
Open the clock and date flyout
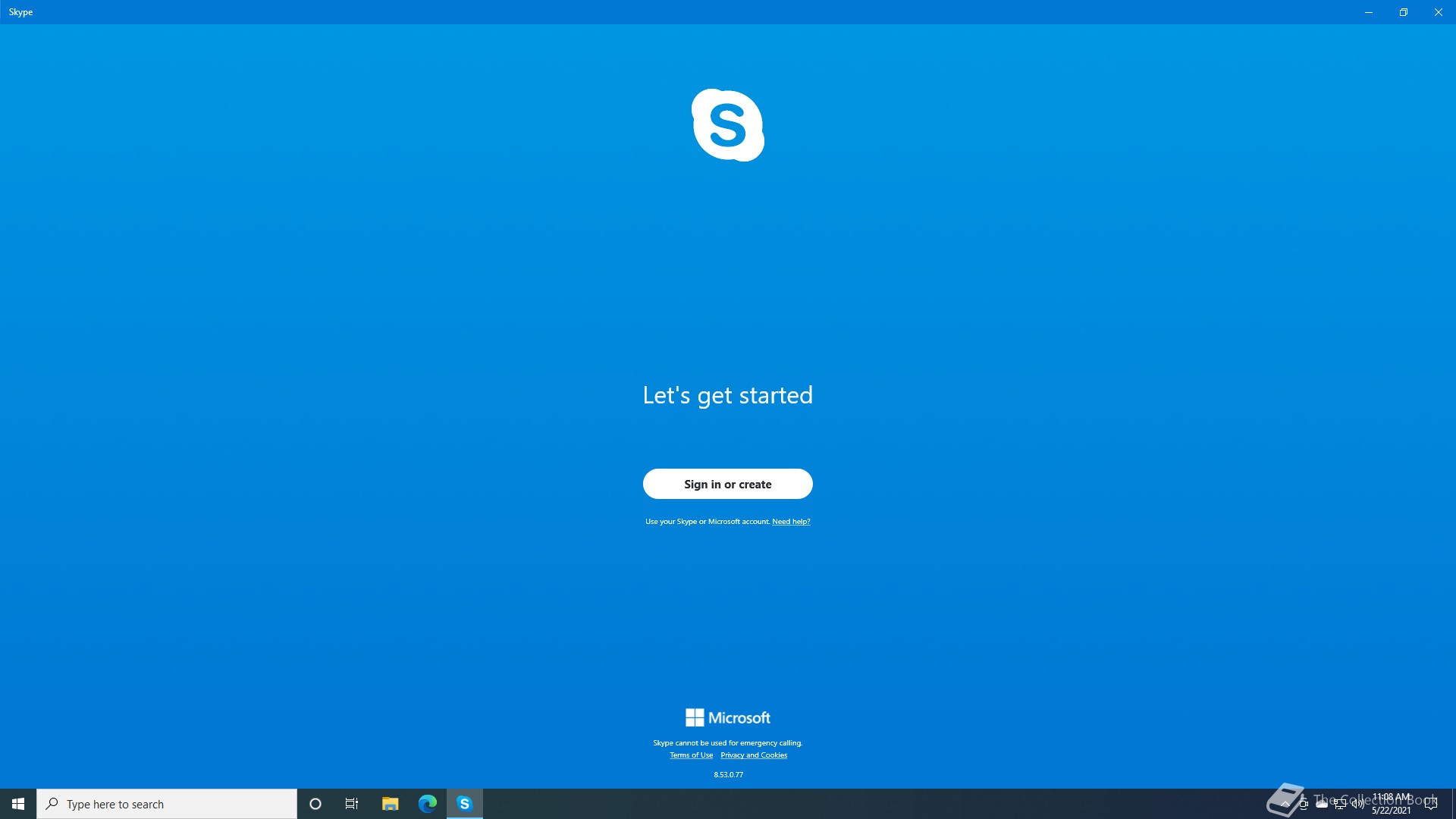1391,804
